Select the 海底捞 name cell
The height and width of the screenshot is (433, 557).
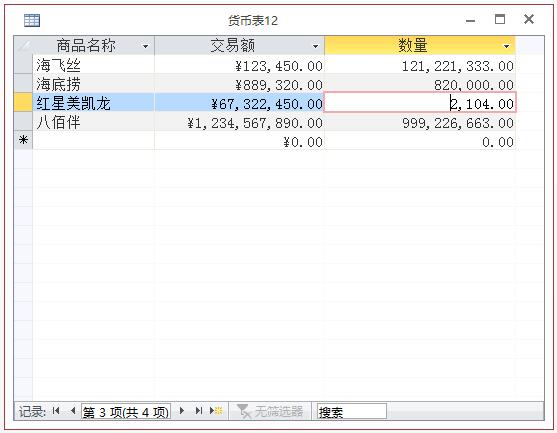(93, 84)
